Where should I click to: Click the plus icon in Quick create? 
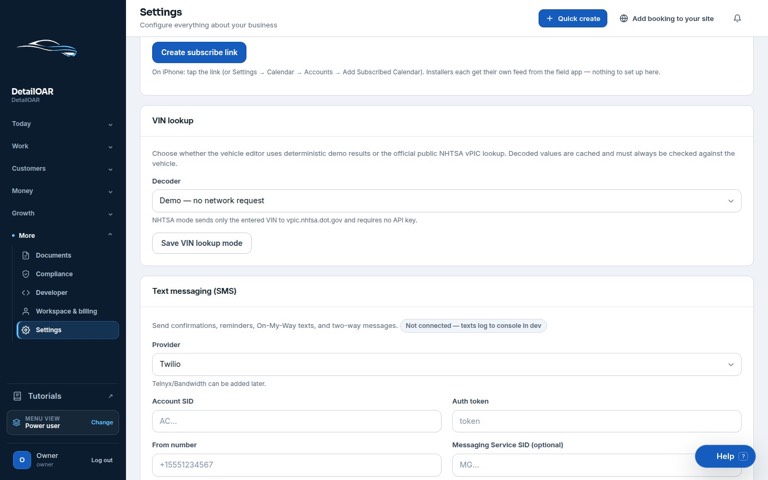(x=550, y=18)
